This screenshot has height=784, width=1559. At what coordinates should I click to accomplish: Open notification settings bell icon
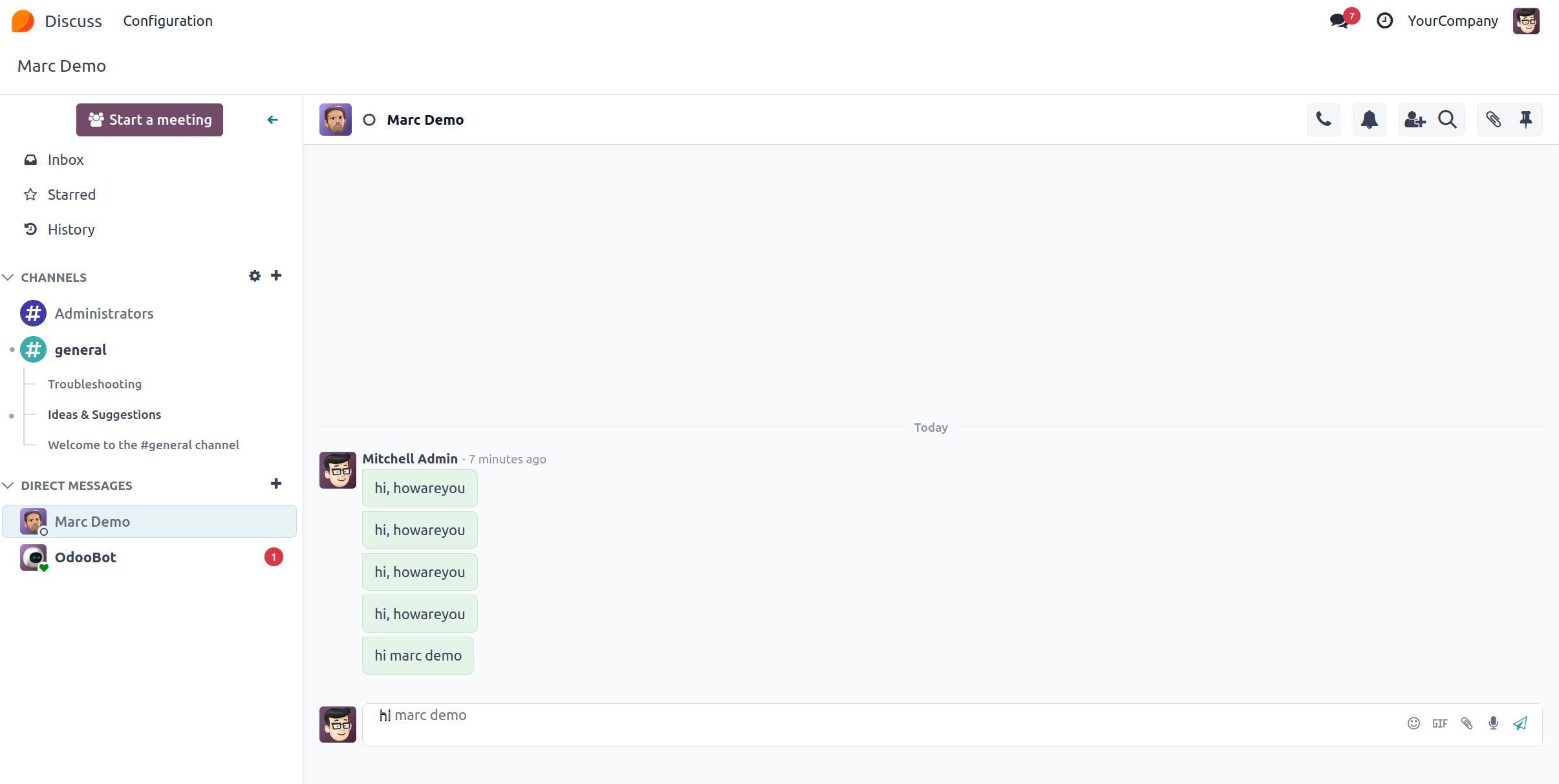(x=1369, y=120)
